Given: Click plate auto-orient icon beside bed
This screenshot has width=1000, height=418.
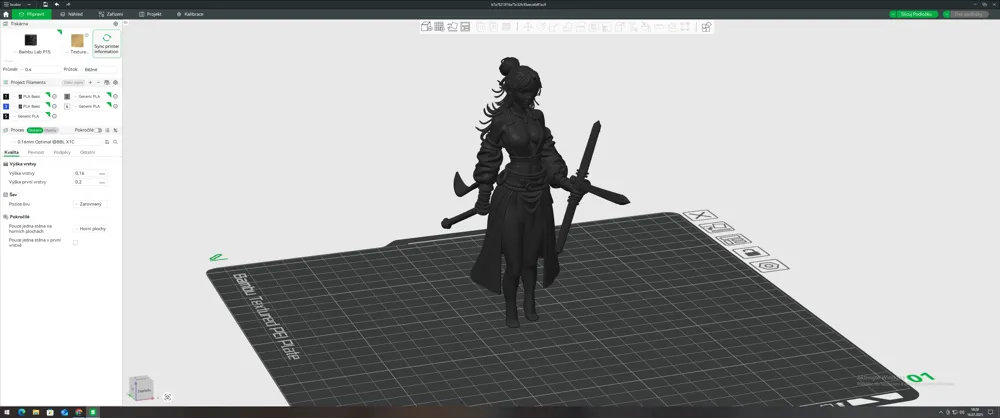Looking at the screenshot, I should [x=716, y=228].
